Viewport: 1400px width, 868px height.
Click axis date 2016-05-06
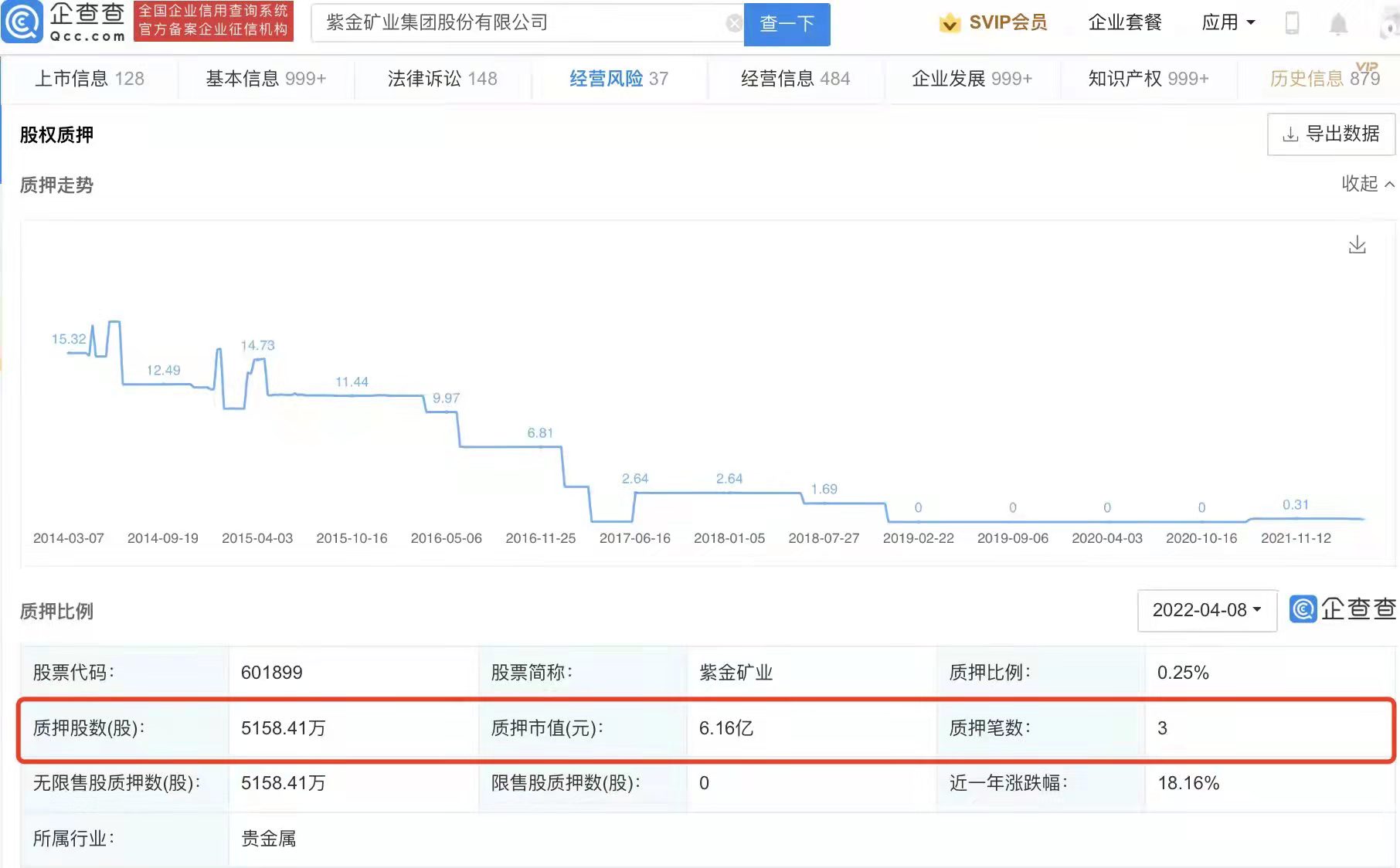tap(446, 538)
